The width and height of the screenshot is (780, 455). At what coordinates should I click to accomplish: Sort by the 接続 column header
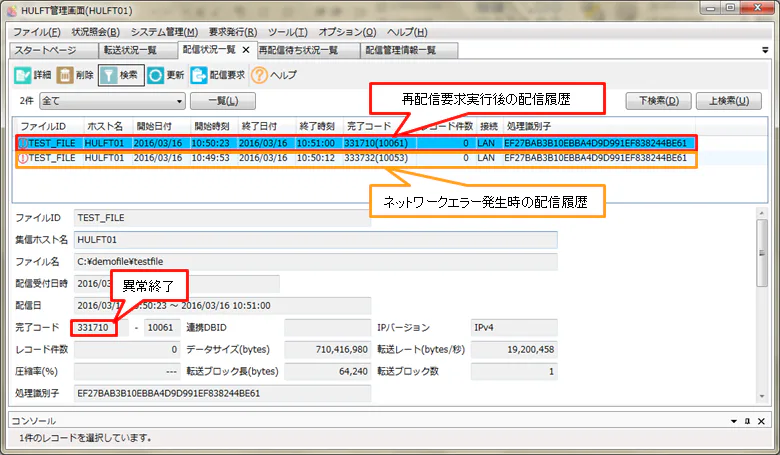click(488, 126)
